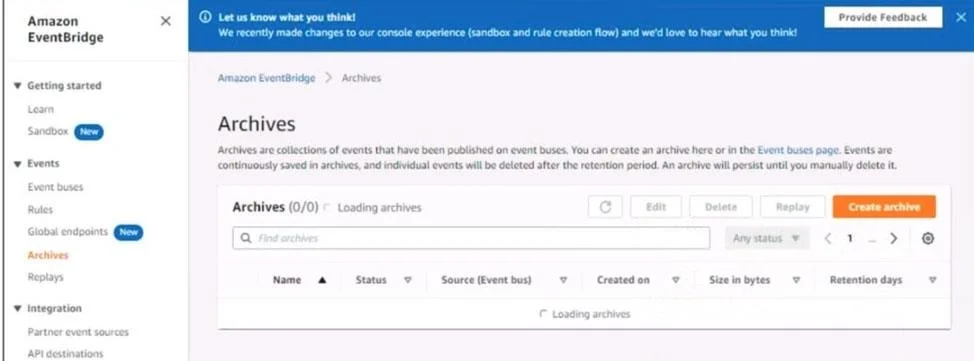Close the Amazon EventBridge sidebar
Screen dimensions: 974x361
click(166, 21)
